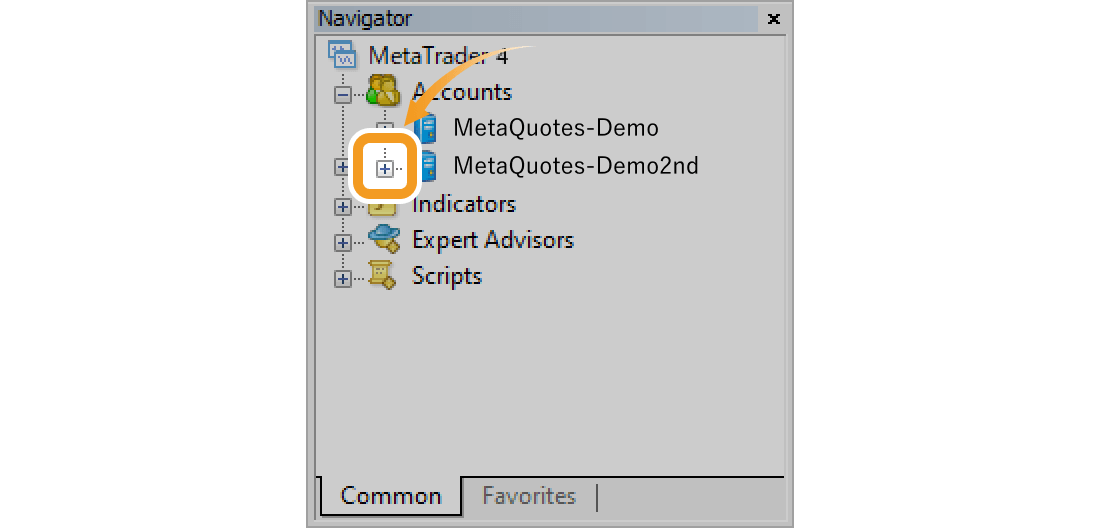
Task: Expand the Indicators tree node
Action: 343,207
